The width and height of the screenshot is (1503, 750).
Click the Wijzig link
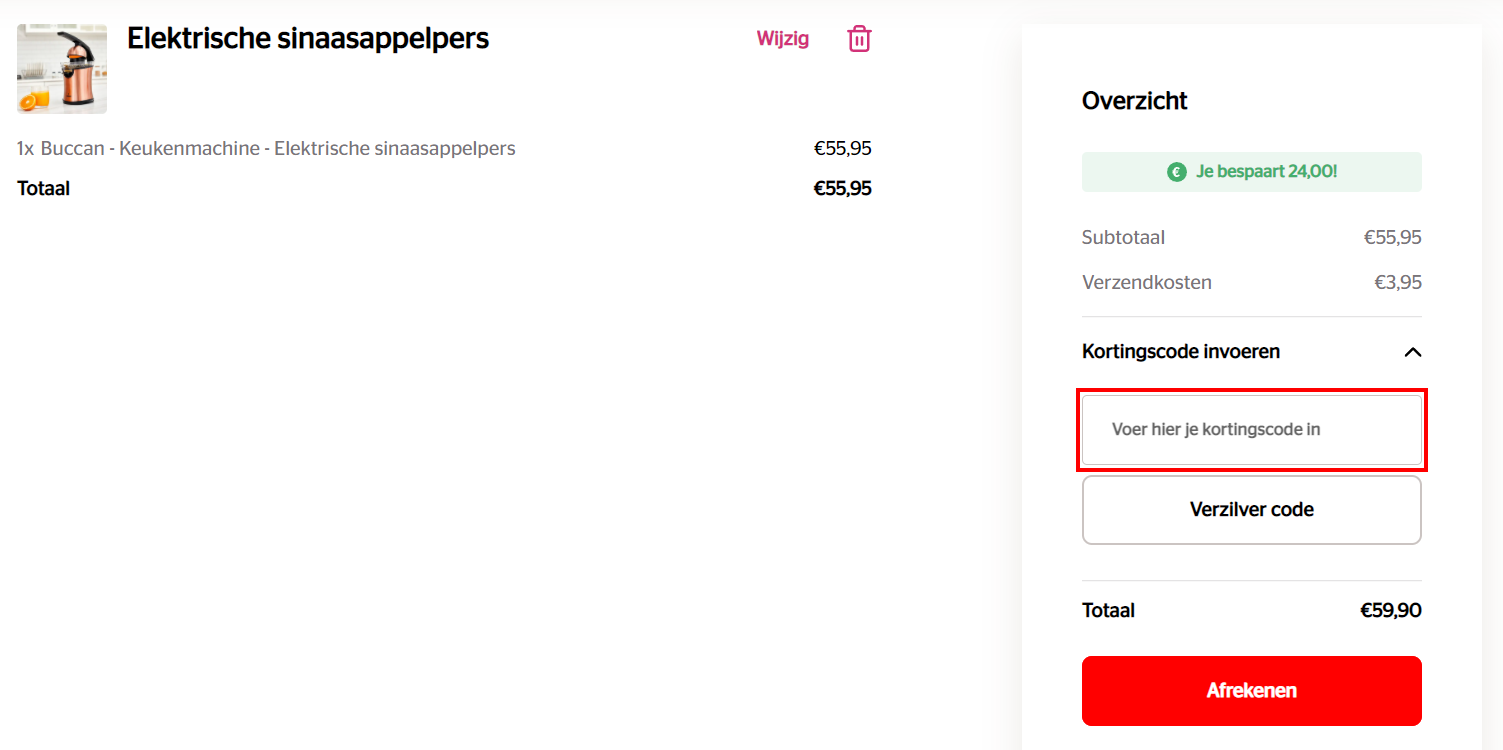point(783,39)
